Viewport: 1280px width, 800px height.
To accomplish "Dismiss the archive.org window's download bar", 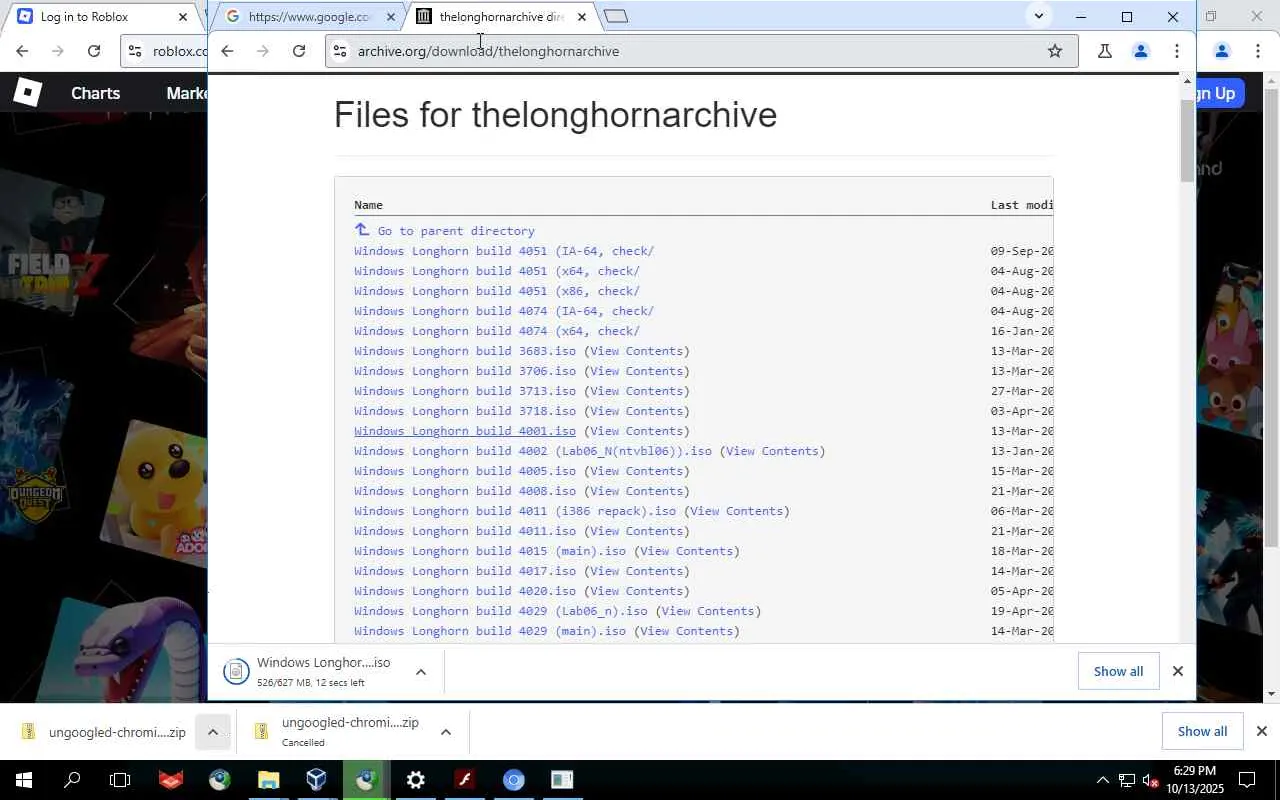I will pos(1177,671).
